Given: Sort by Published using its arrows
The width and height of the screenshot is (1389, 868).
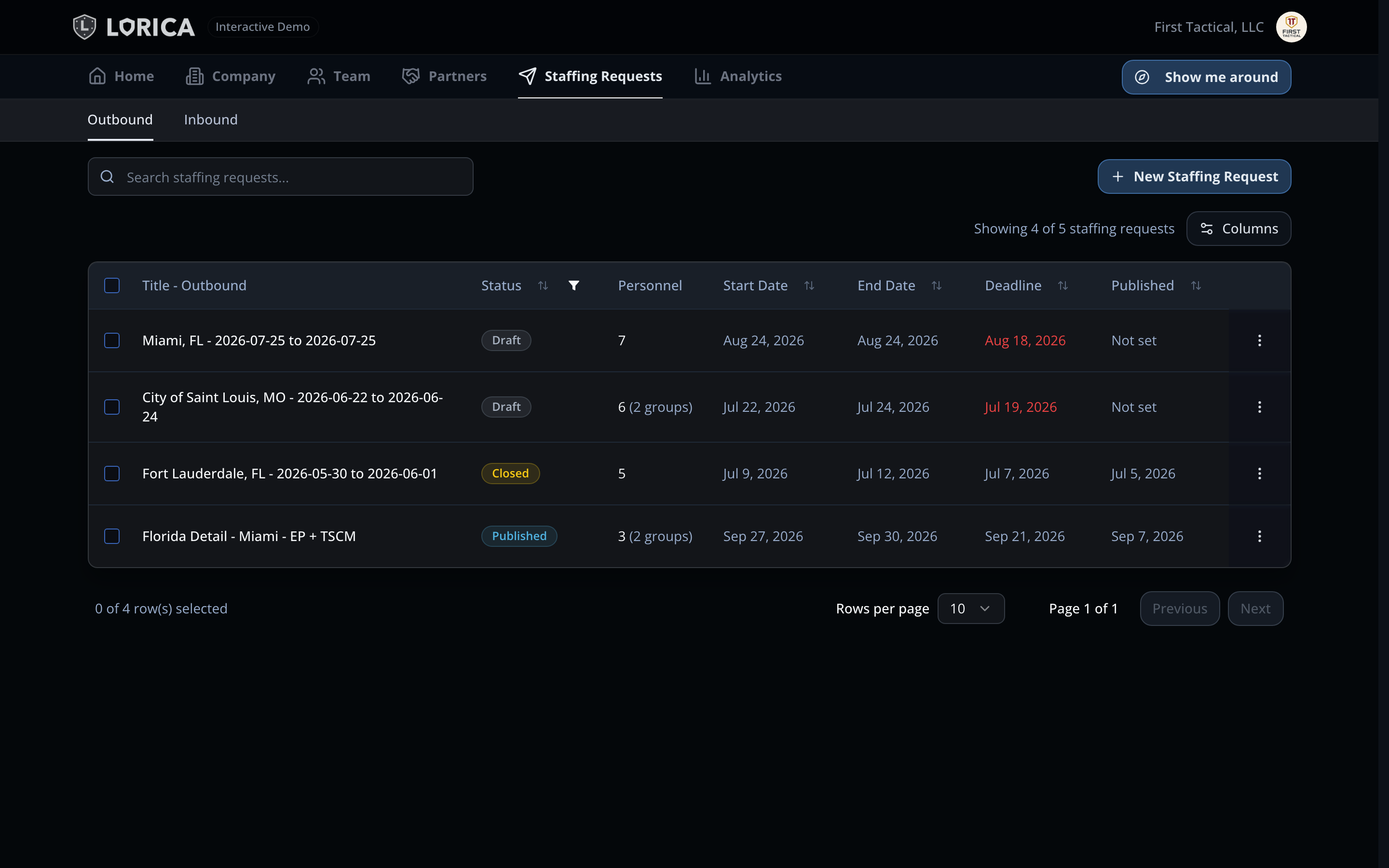Looking at the screenshot, I should point(1196,285).
